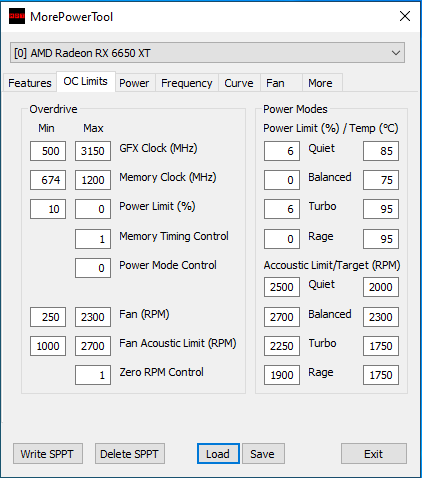Edit the Turbo power limit percent field
The width and height of the screenshot is (422, 478).
[x=282, y=209]
